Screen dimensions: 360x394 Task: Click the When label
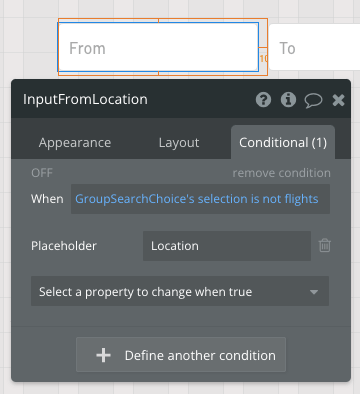(x=47, y=199)
